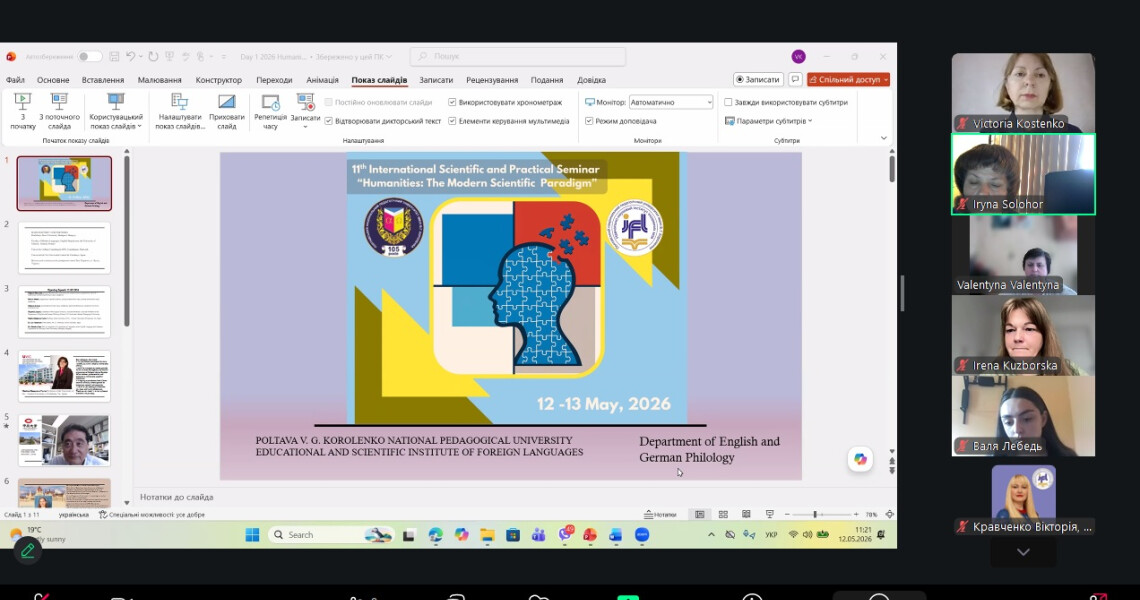Viewport: 1140px width, 600px height.
Task: Open Zoom app from taskbar
Action: (x=642, y=535)
